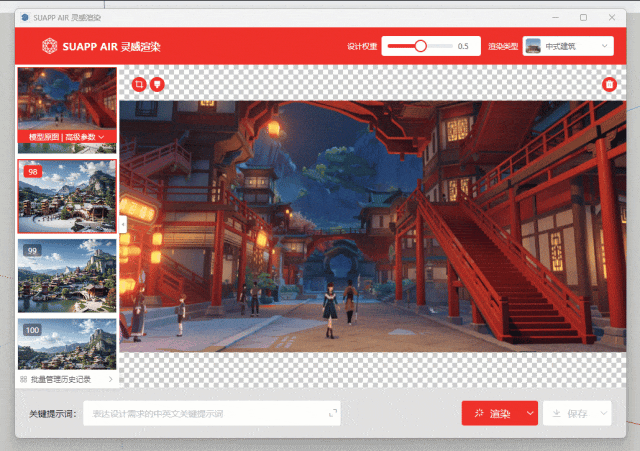The width and height of the screenshot is (640, 451).
Task: Select history thumbnail numbered 99
Action: (x=67, y=275)
